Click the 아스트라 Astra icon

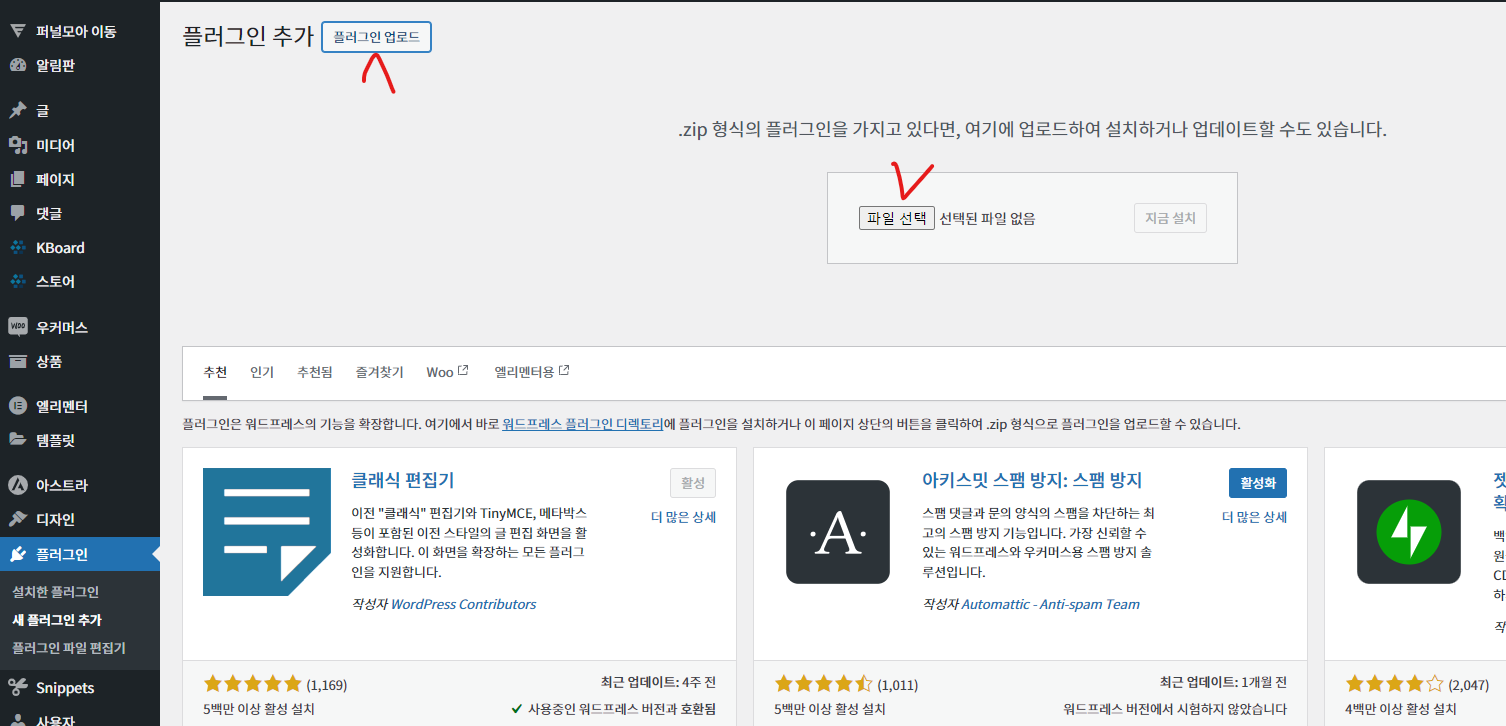click(17, 485)
